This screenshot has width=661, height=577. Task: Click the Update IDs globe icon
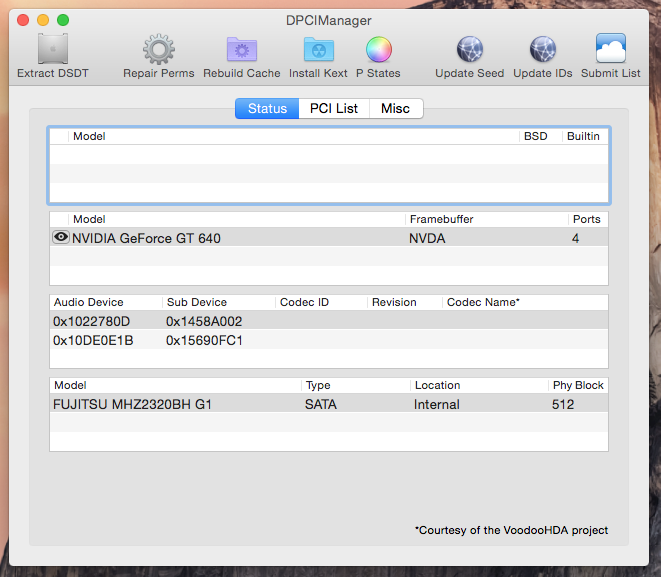[543, 49]
